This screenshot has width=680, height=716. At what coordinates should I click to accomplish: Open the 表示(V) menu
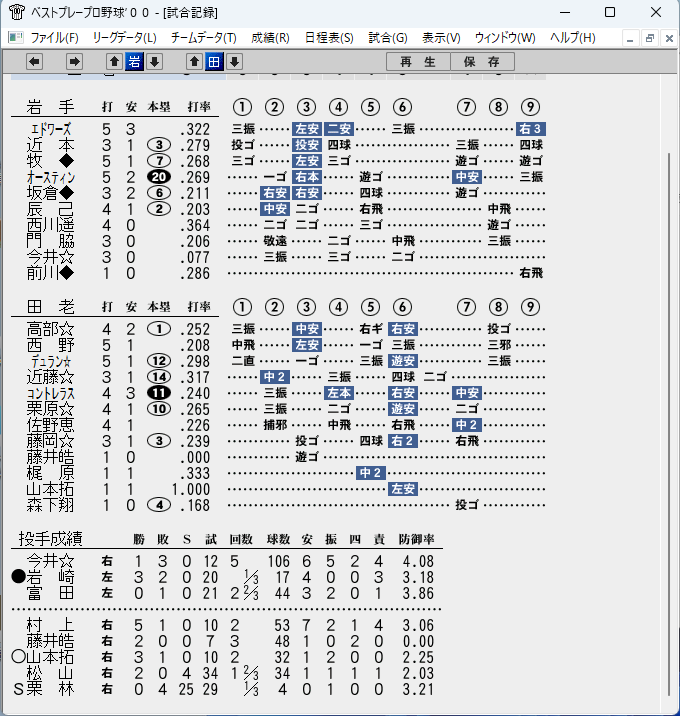coord(441,37)
